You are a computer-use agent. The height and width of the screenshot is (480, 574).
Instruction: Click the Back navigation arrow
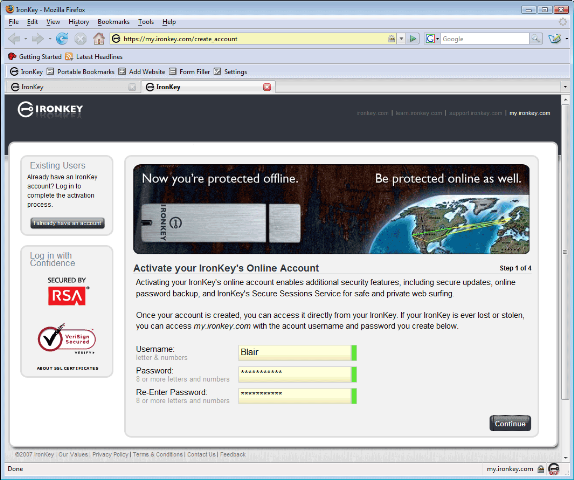(x=14, y=38)
